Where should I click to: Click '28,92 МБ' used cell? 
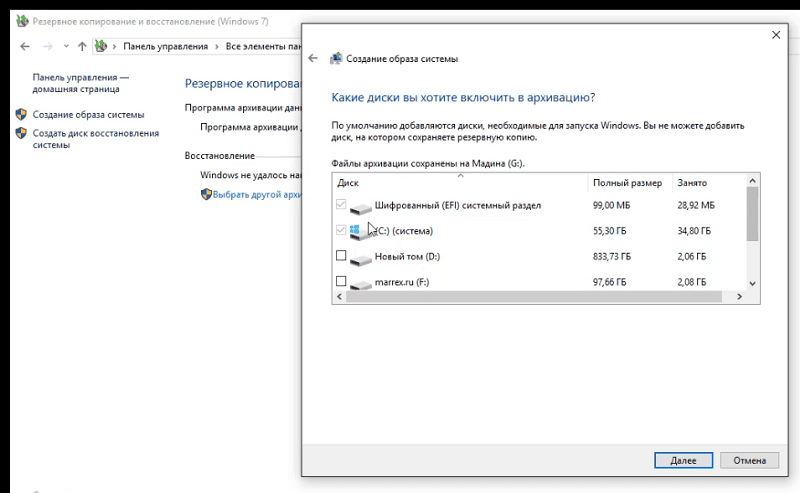[696, 205]
